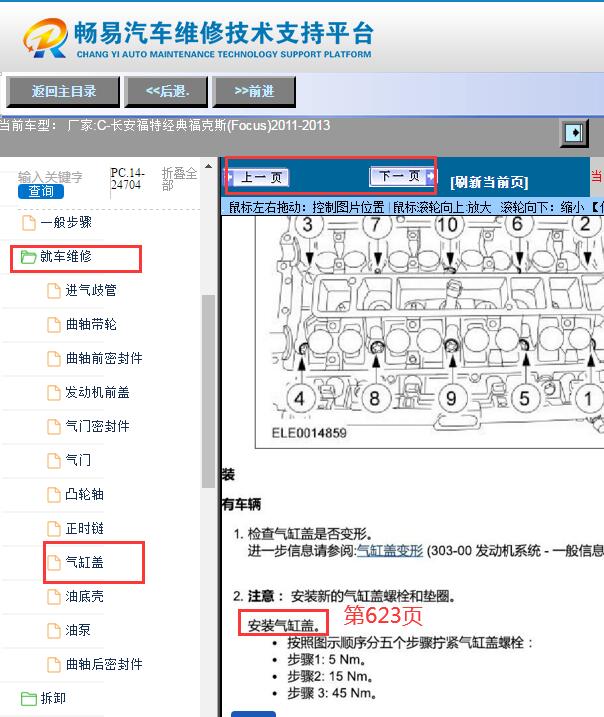
Task: Focus the 输入关键字 search field
Action: point(50,177)
